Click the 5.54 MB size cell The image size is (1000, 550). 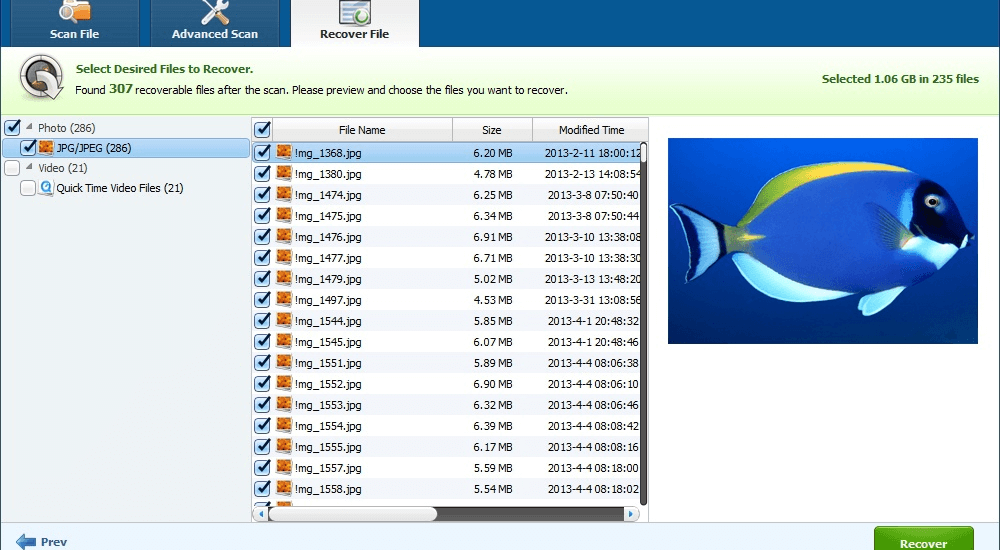[x=492, y=489]
